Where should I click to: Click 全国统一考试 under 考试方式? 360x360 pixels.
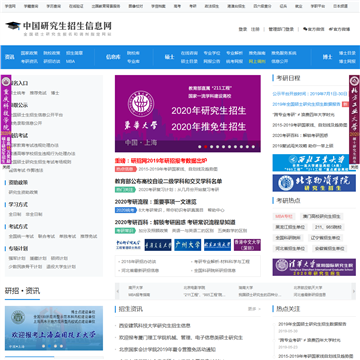pos(21,236)
